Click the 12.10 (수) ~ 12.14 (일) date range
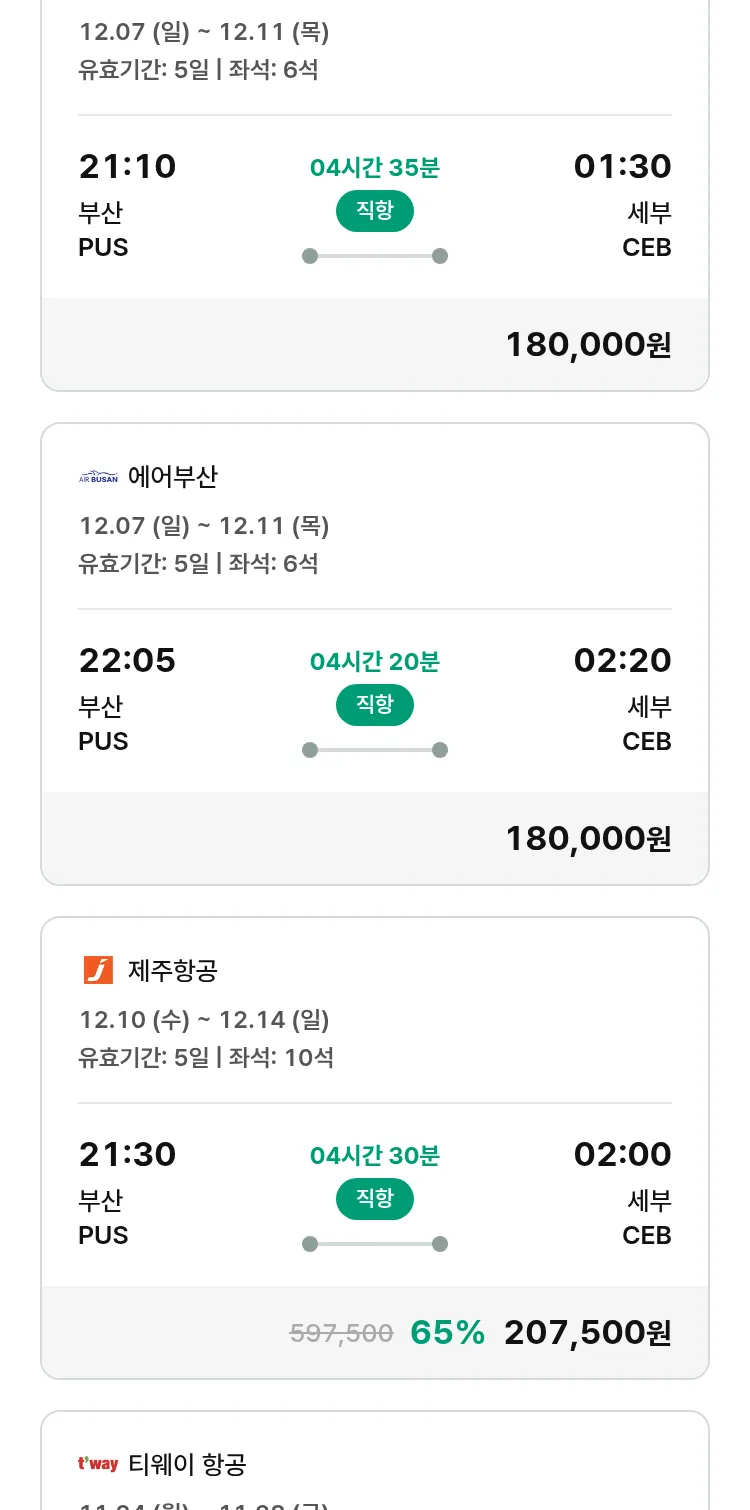 (204, 1020)
